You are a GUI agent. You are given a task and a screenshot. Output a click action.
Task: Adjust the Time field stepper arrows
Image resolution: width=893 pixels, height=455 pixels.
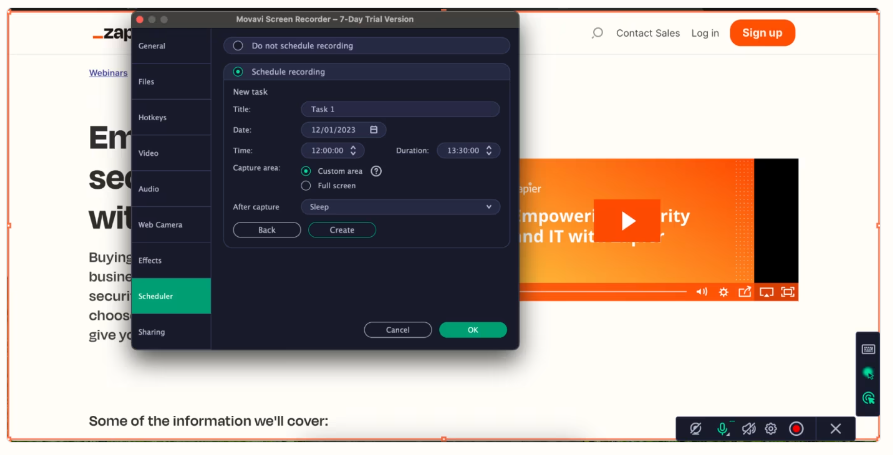353,150
